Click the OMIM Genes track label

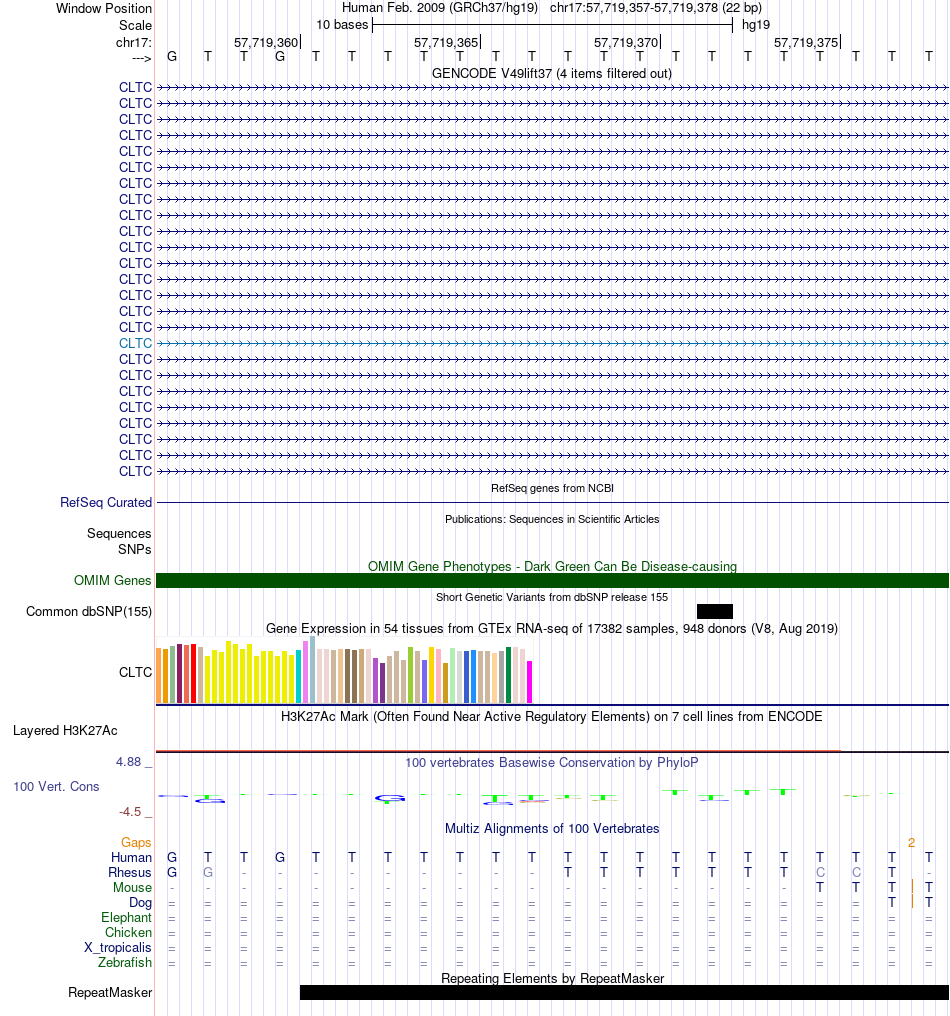coord(112,580)
